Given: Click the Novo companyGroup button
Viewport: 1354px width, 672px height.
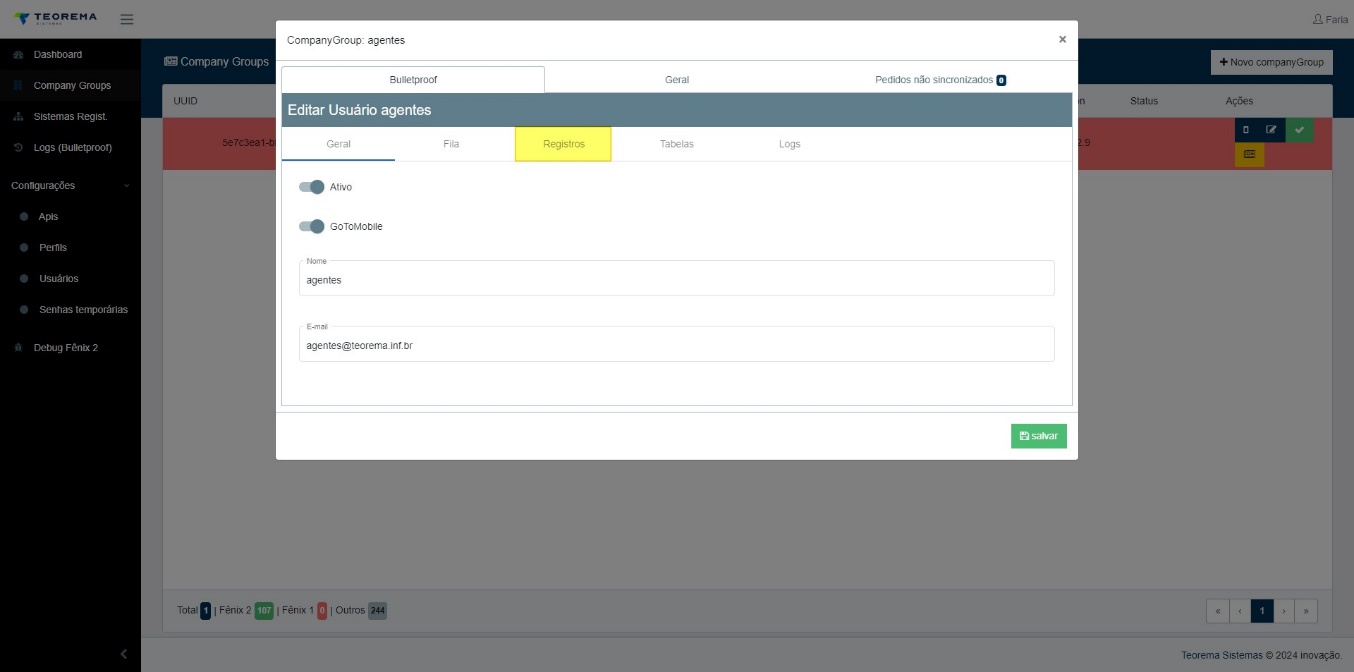Looking at the screenshot, I should (x=1272, y=62).
